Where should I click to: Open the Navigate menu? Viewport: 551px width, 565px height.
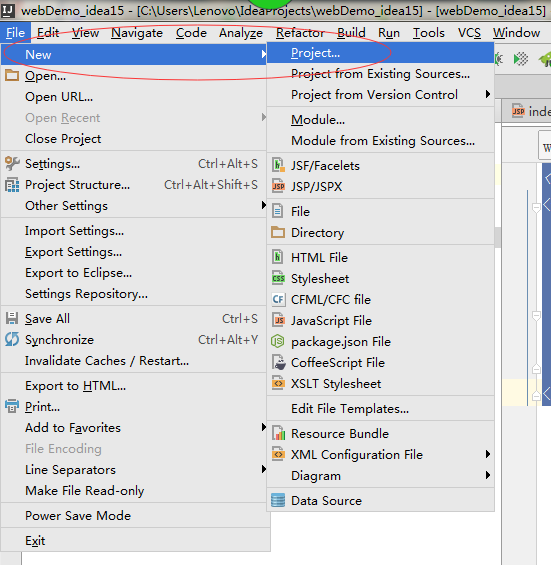pos(137,33)
